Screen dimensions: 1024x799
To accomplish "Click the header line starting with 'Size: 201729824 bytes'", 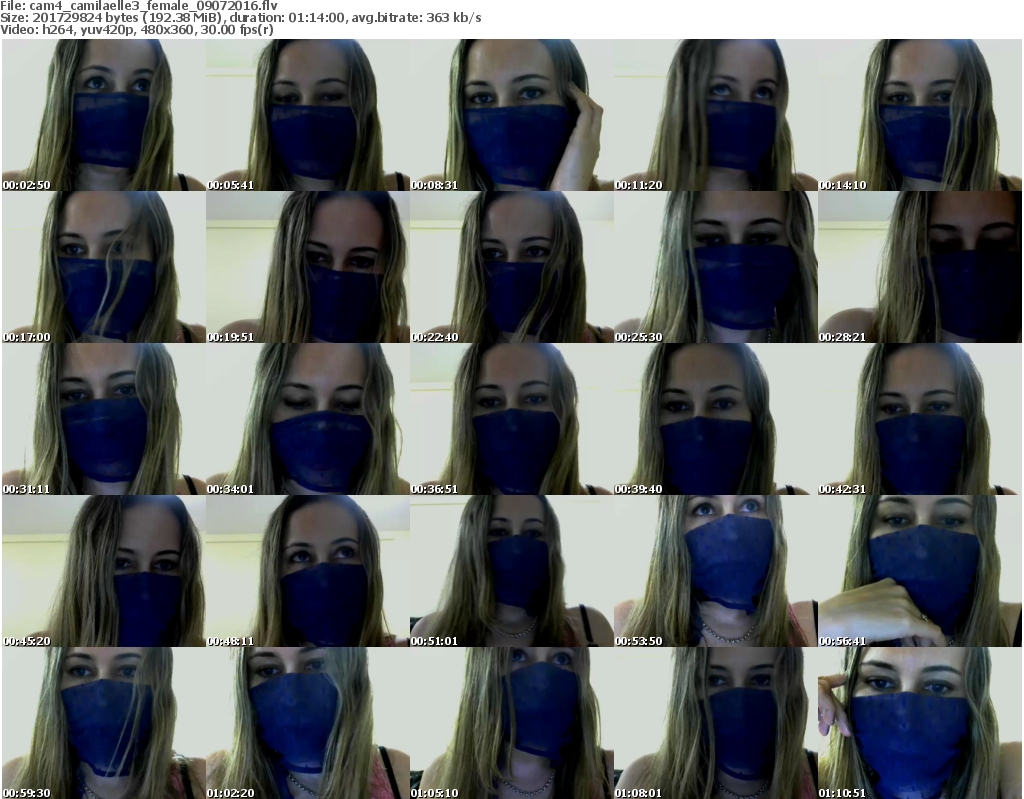I will pos(241,18).
